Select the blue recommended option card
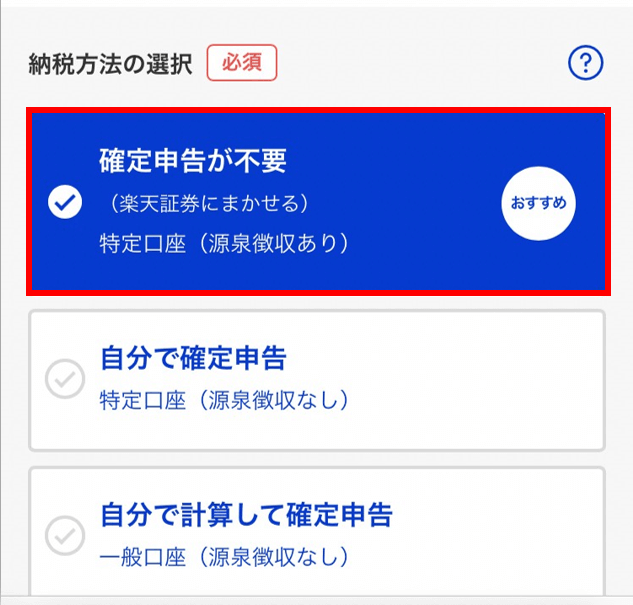The width and height of the screenshot is (633, 605). [318, 201]
